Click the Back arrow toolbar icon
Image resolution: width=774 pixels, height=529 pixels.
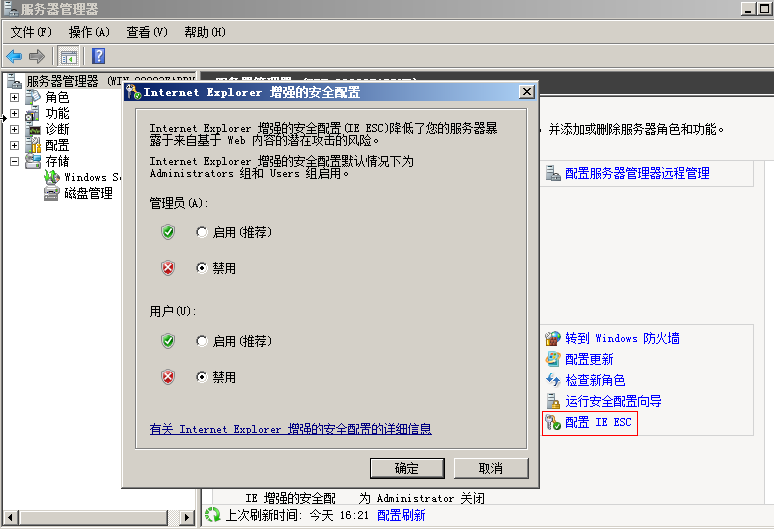point(14,56)
